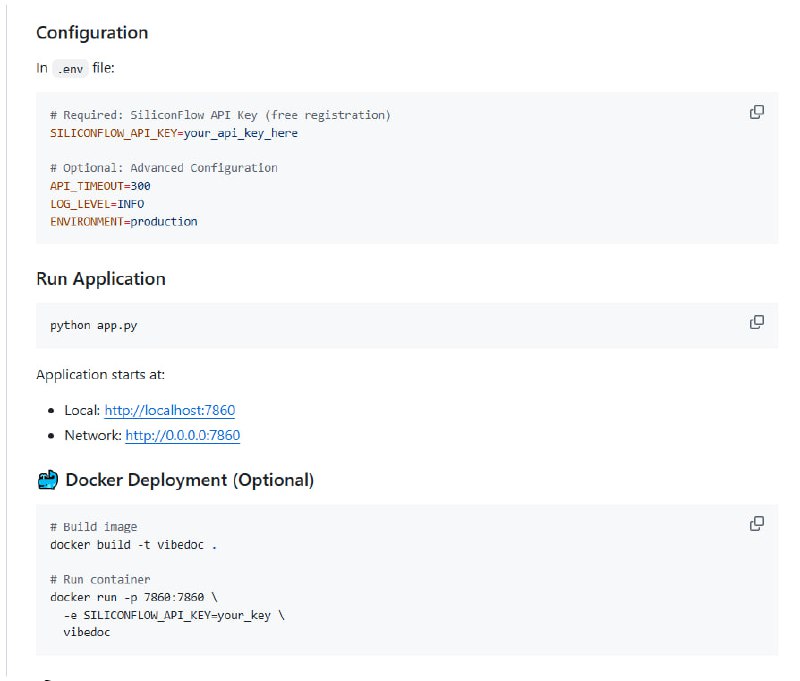Screen dimensions: 800x681
Task: Click the SILICONFLOW_API_KEY=your_api_key_here line
Action: [x=173, y=133]
